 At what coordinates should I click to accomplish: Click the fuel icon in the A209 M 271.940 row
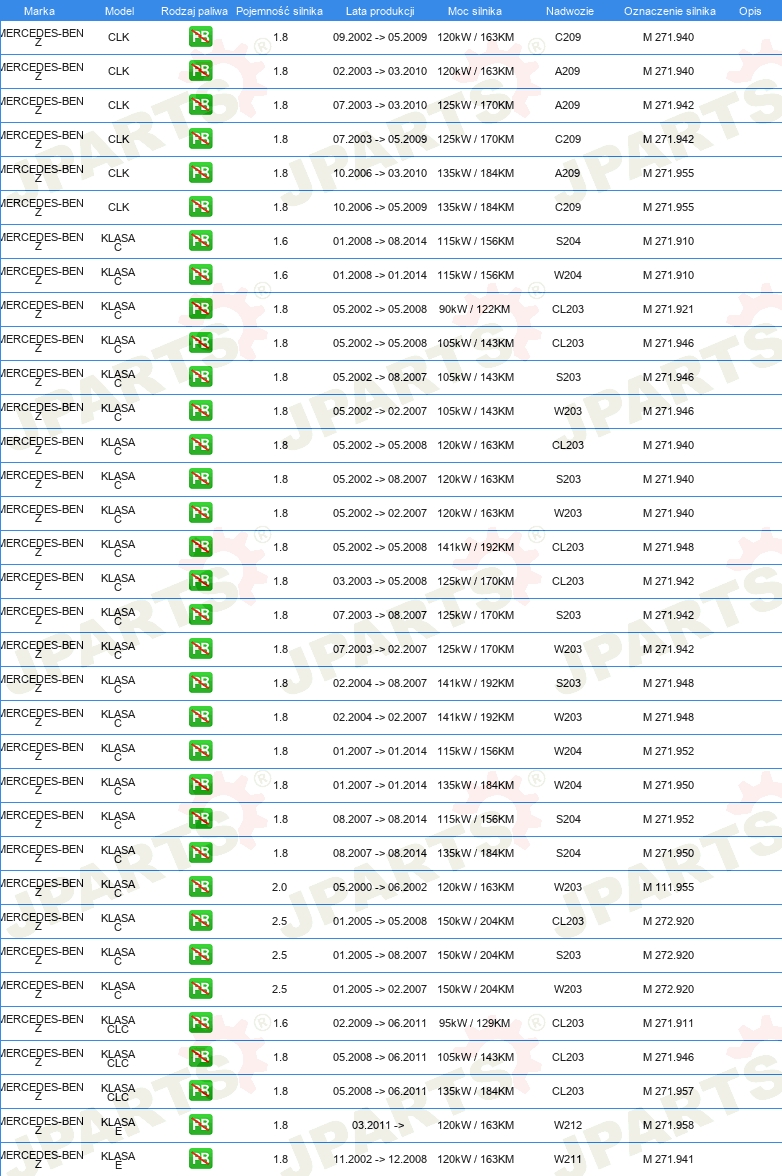pos(200,70)
